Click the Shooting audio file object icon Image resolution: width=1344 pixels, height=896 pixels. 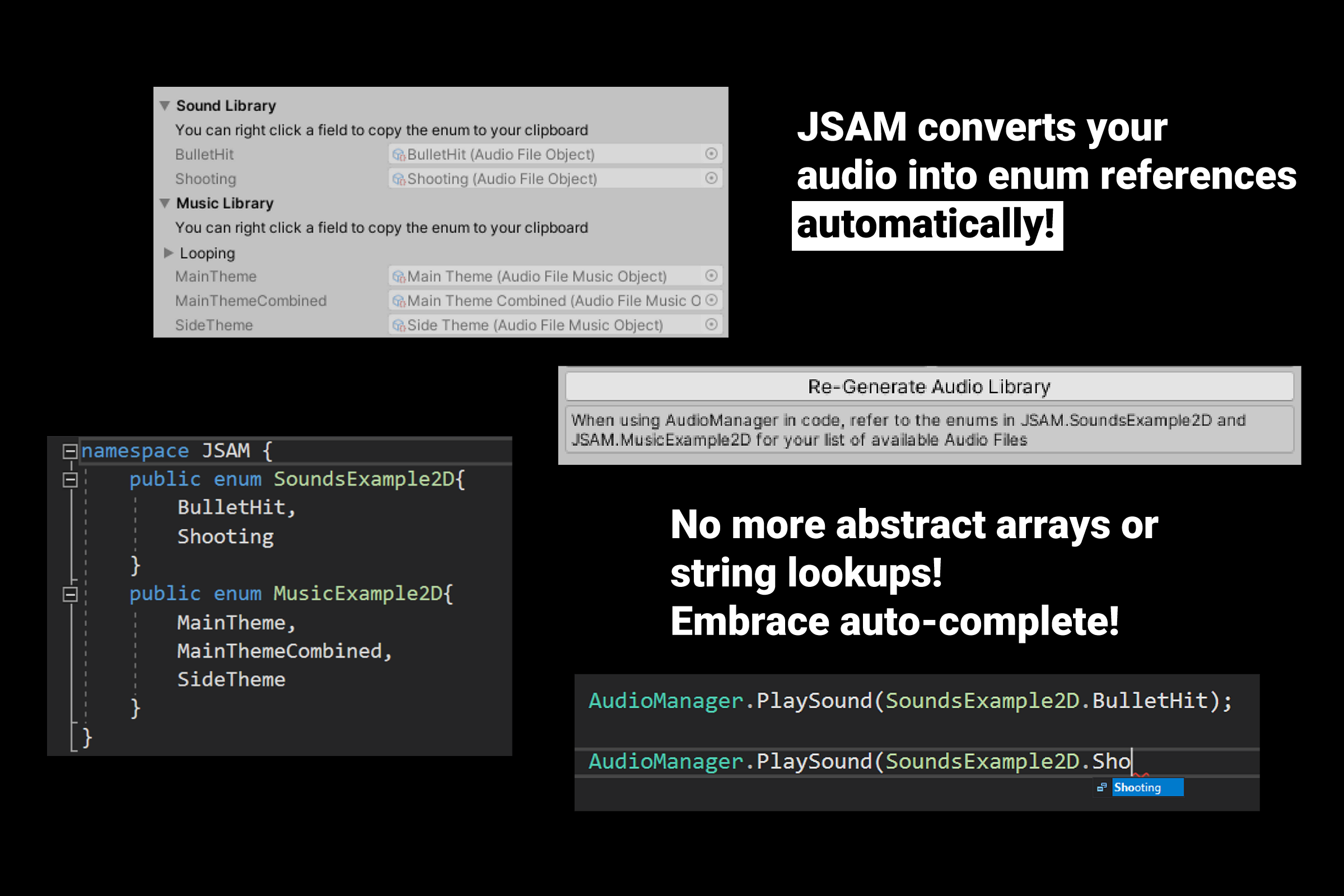click(399, 179)
